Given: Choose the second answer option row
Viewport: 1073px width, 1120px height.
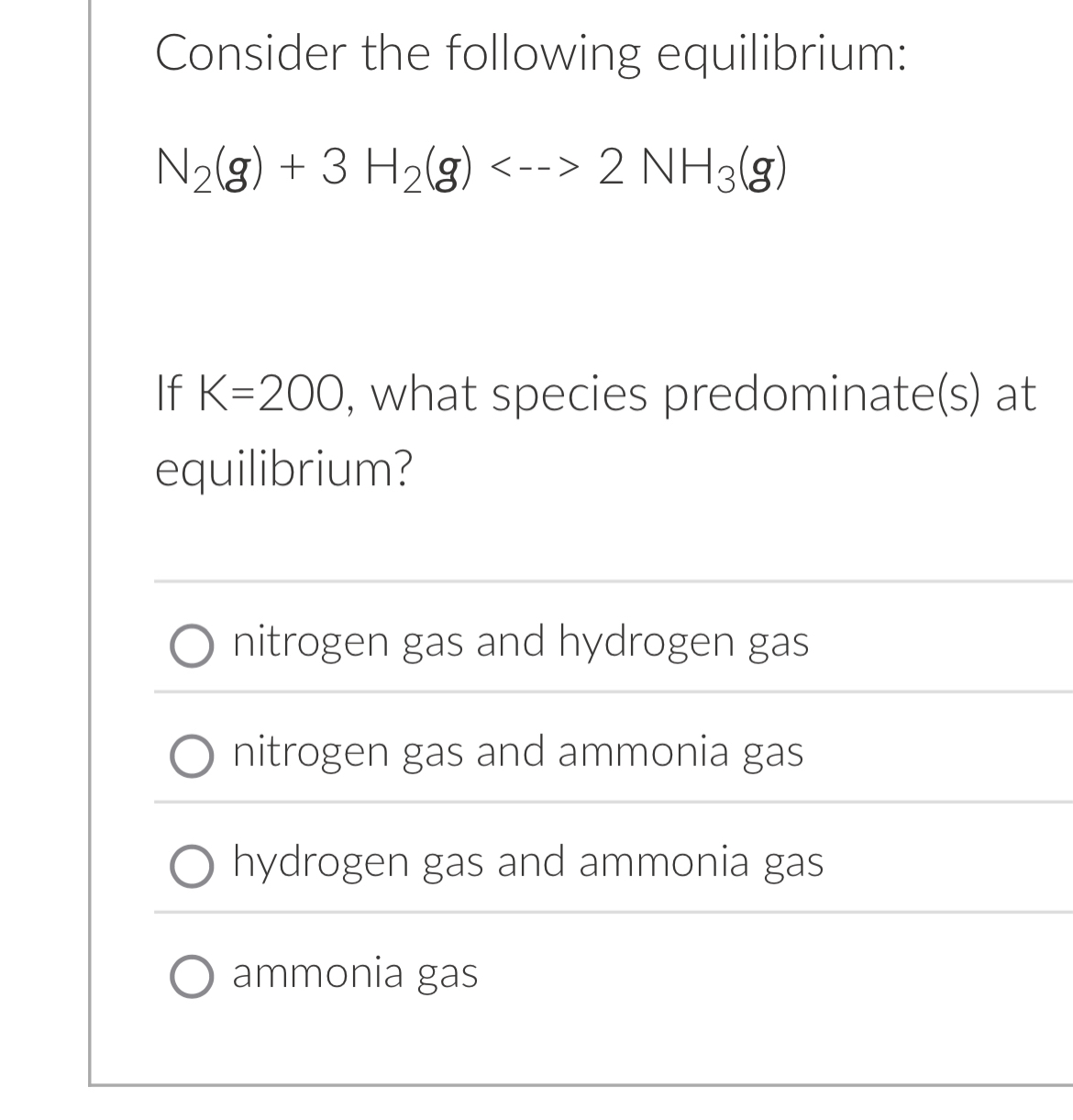Looking at the screenshot, I should (x=518, y=753).
